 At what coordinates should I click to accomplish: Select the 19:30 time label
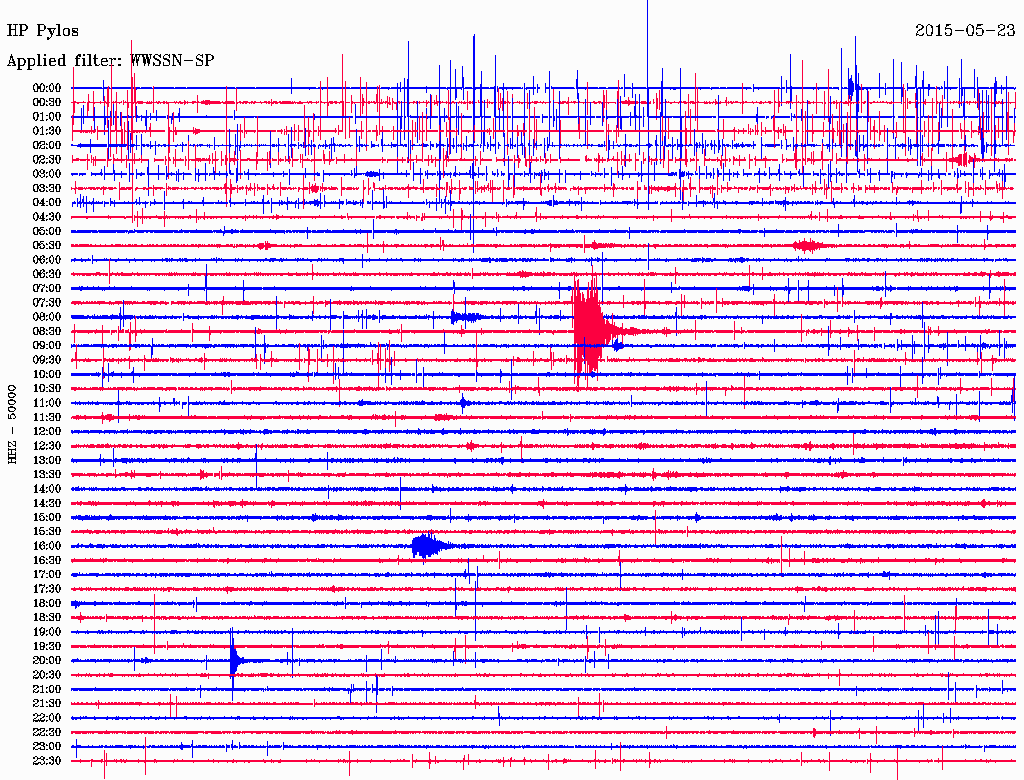click(47, 647)
